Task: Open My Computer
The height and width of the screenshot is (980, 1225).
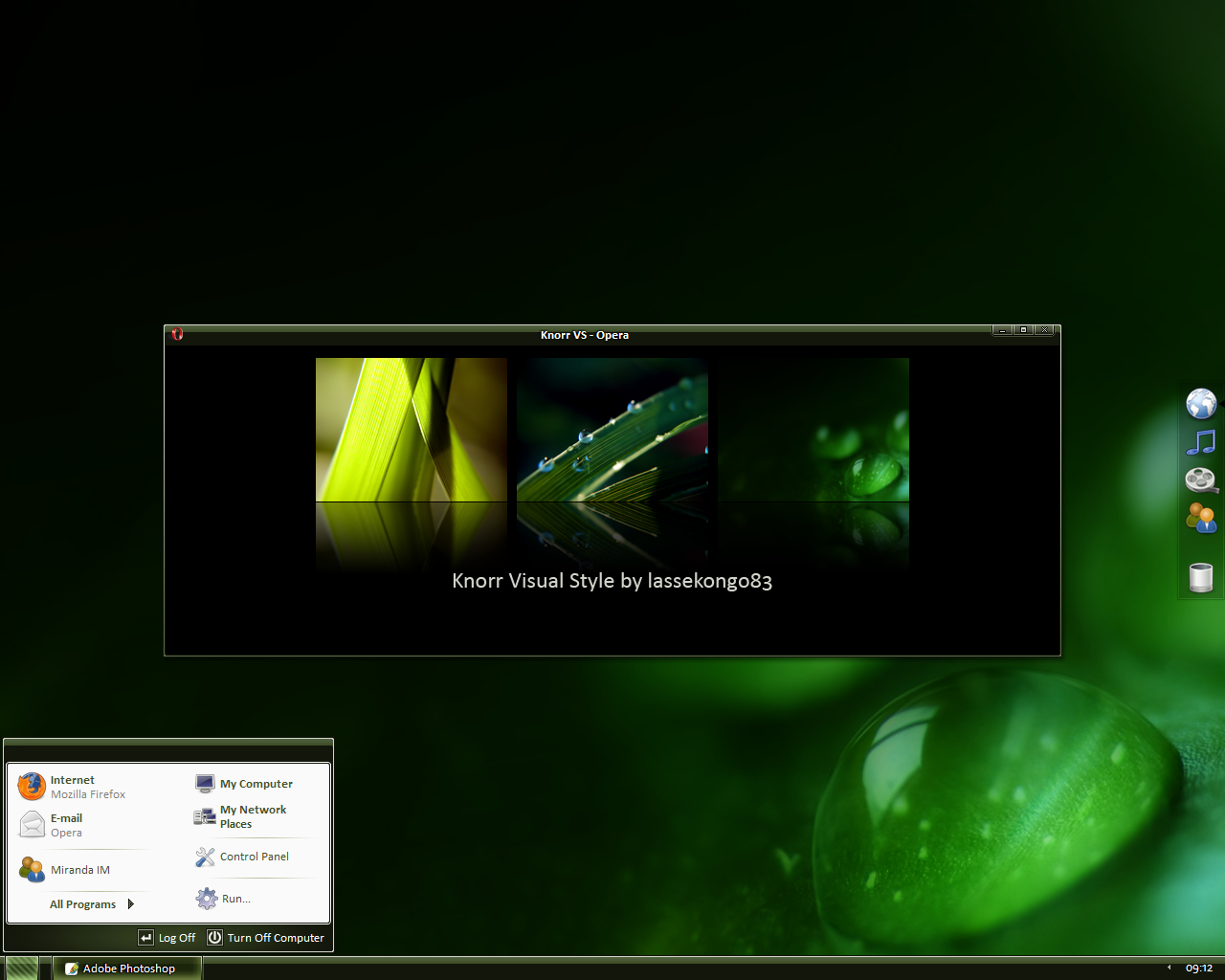Action: click(x=244, y=784)
